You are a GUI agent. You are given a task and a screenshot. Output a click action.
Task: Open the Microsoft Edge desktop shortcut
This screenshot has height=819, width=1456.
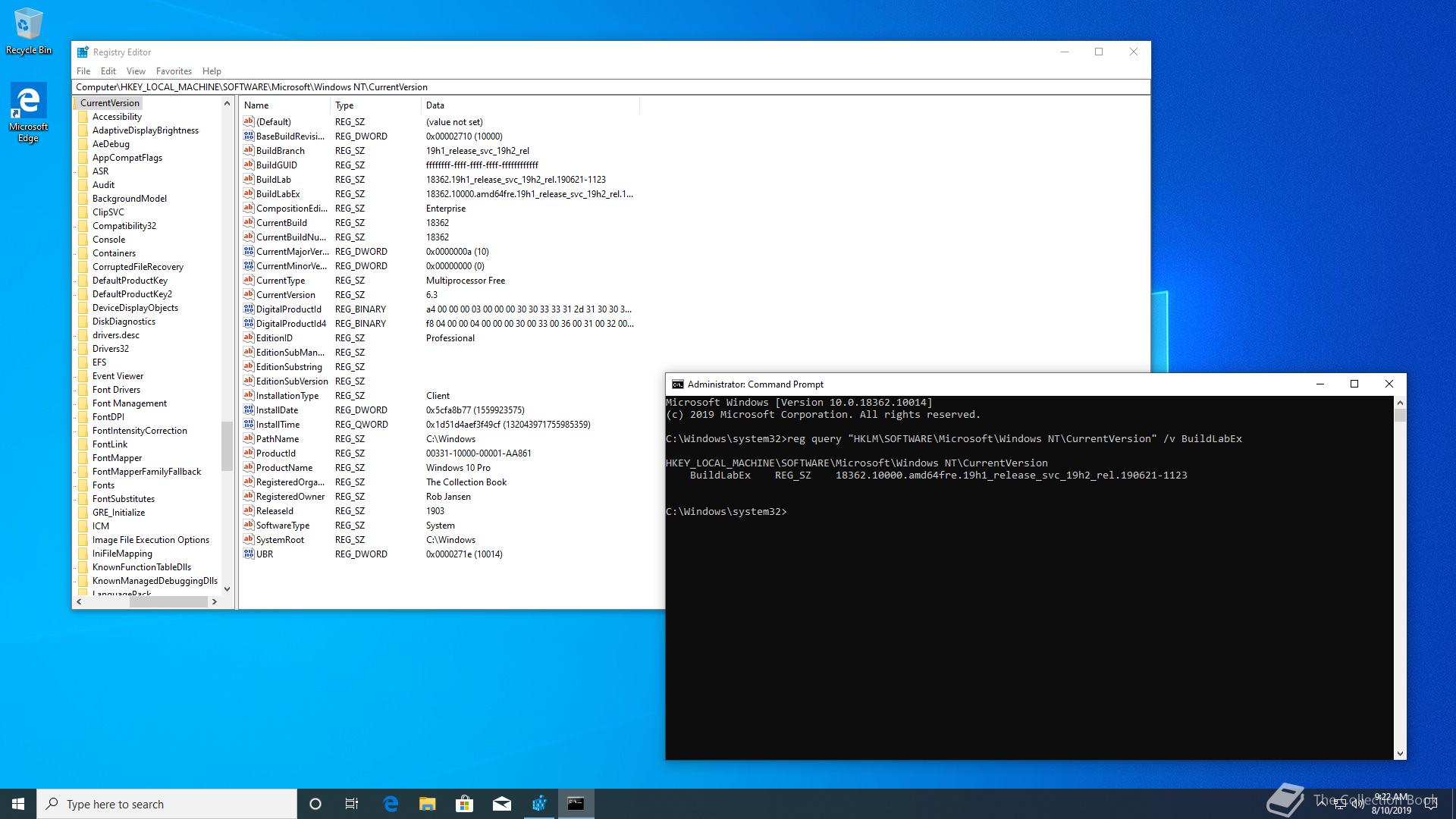point(29,112)
